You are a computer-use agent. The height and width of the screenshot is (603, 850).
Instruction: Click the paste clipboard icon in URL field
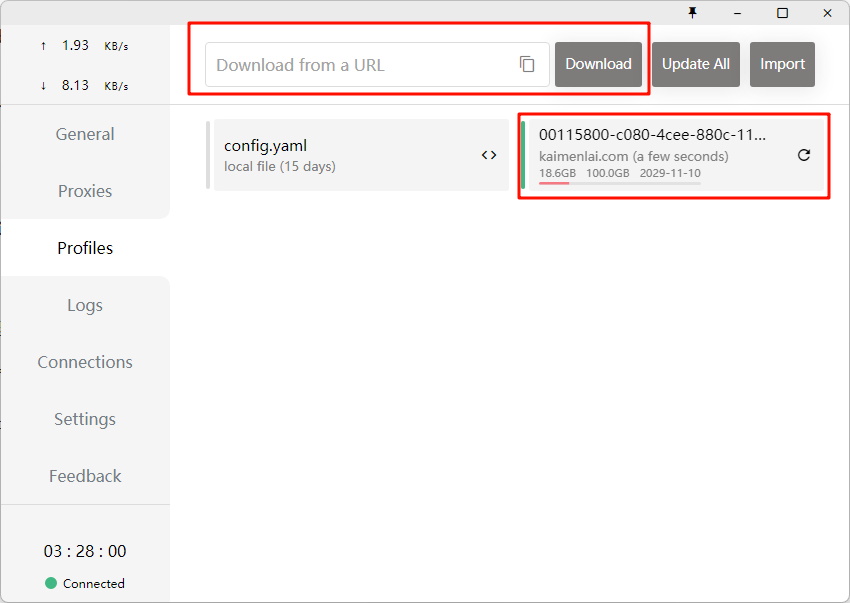coord(527,64)
